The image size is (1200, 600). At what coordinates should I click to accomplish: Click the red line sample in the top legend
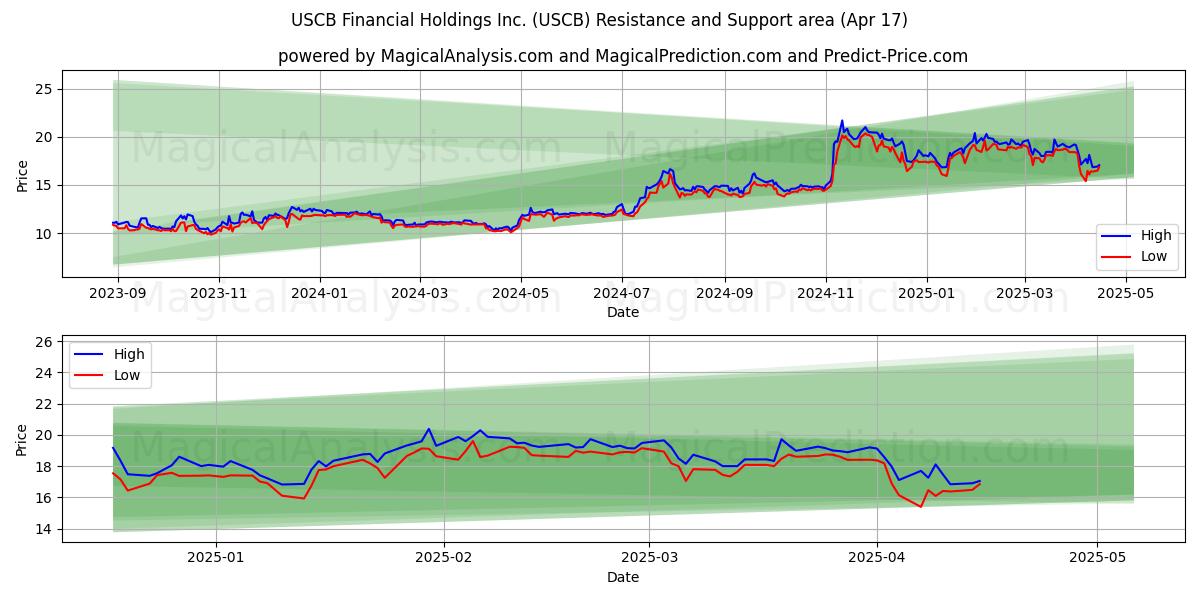[x=1117, y=258]
